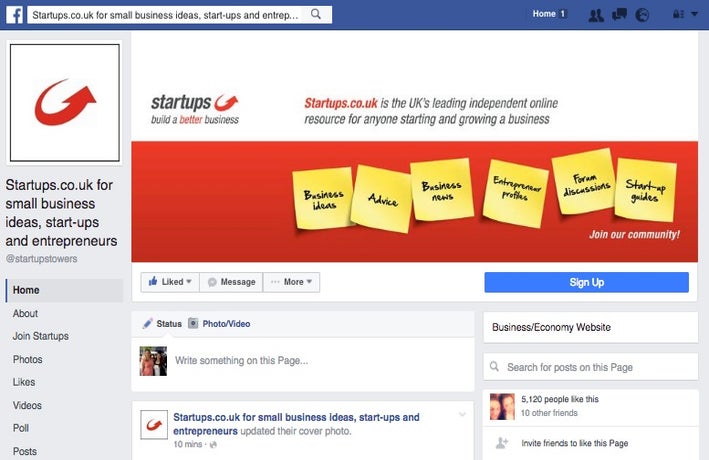Open the messages chat icon
This screenshot has width=709, height=460.
tap(619, 14)
